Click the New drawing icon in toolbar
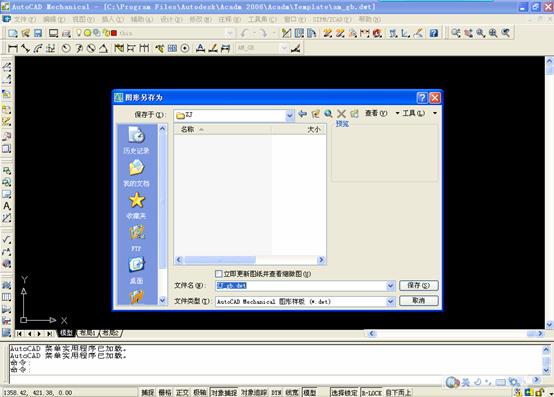The image size is (554, 397). pyautogui.click(x=13, y=33)
